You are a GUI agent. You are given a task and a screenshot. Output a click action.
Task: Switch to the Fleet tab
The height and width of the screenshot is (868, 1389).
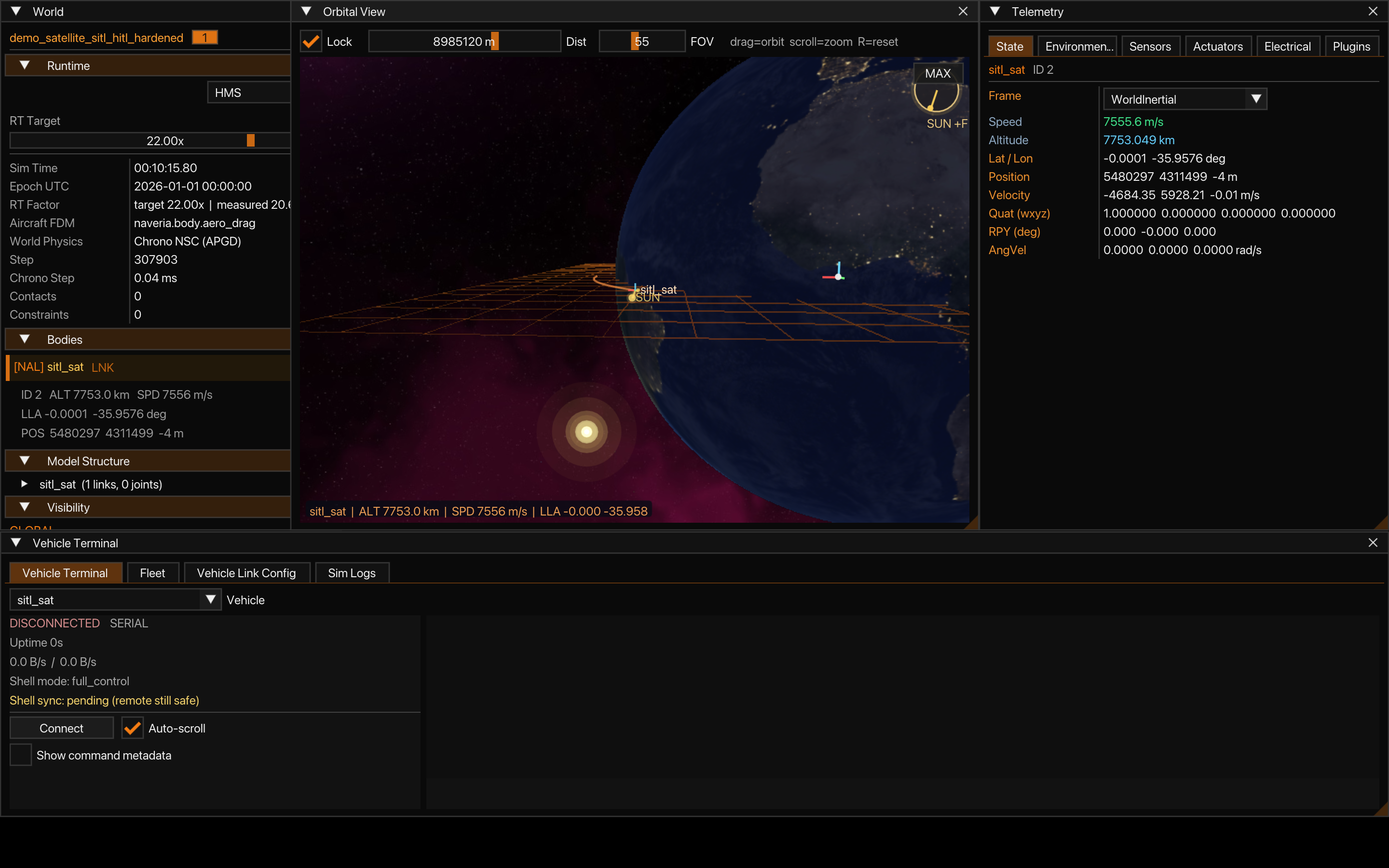(x=153, y=573)
